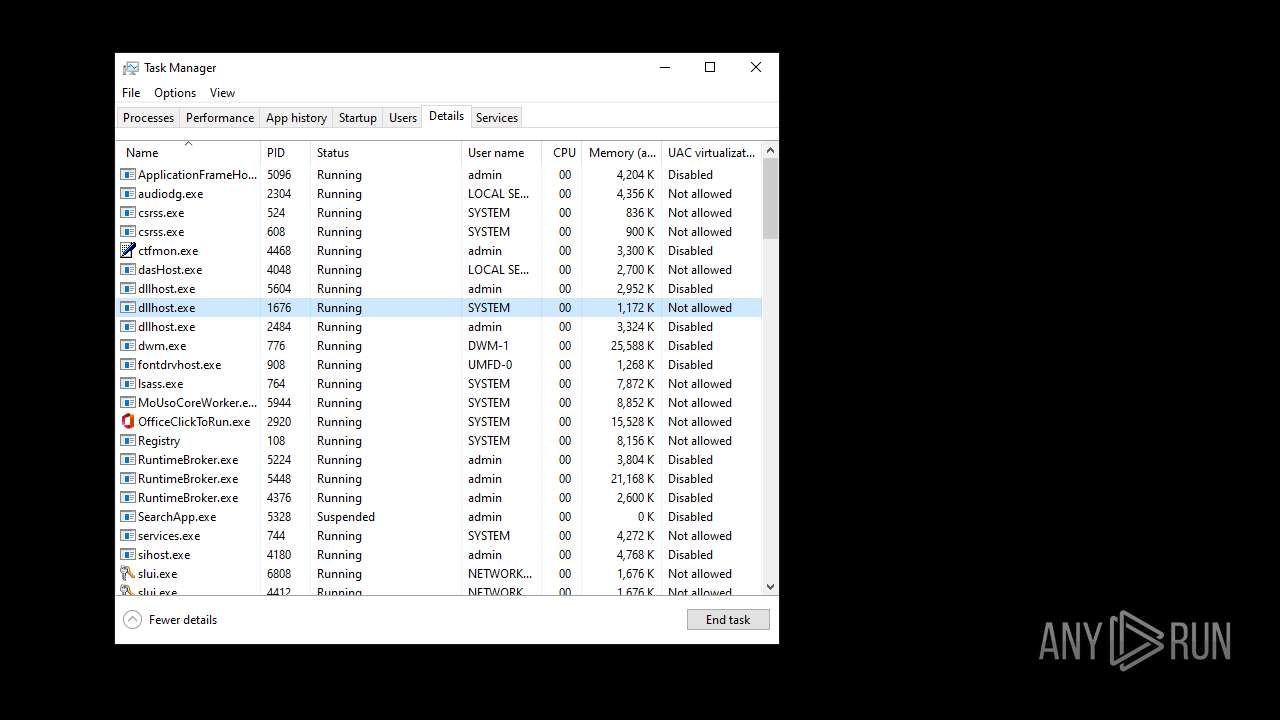Click the MoUsoCoreWorker process icon
Viewport: 1280px width, 720px height.
[x=128, y=403]
